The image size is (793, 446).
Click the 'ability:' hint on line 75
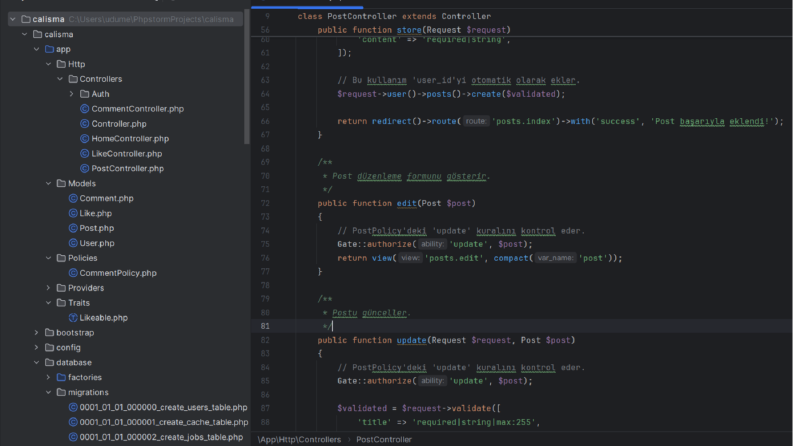point(432,244)
